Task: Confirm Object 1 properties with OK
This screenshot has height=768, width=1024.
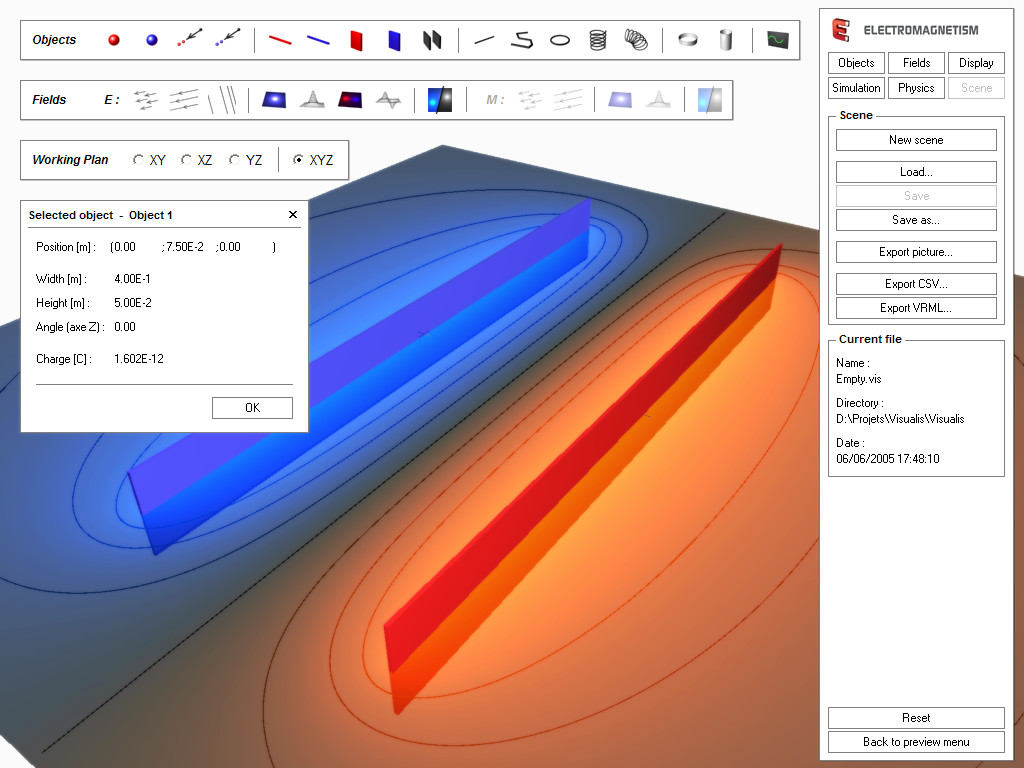Action: [251, 407]
